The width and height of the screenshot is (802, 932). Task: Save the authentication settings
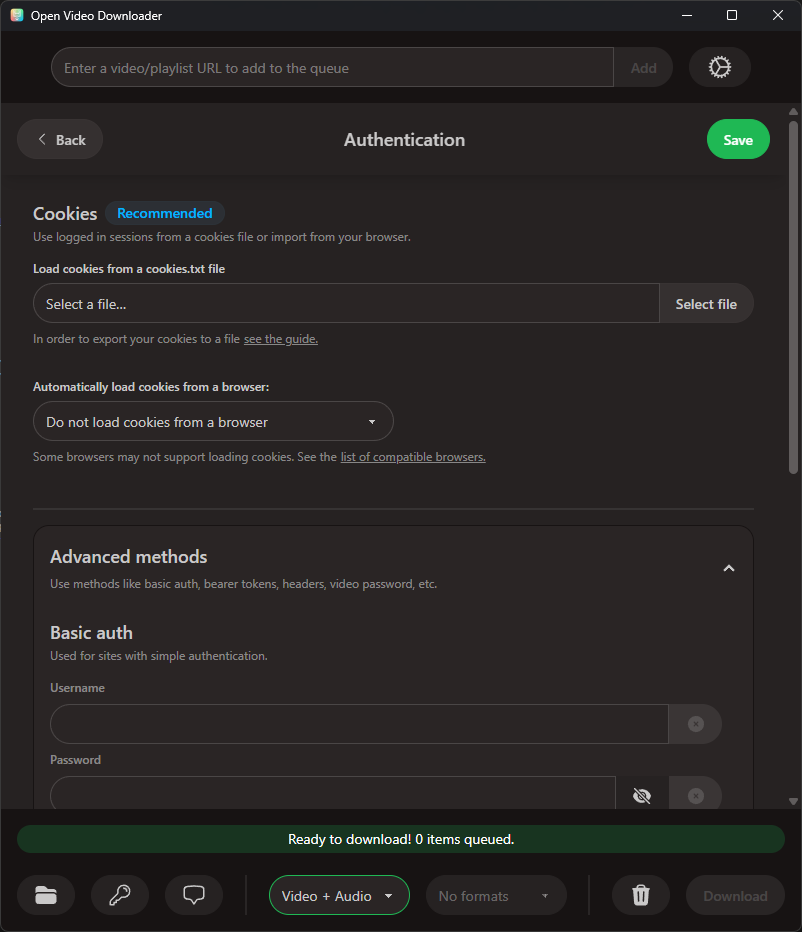tap(738, 139)
